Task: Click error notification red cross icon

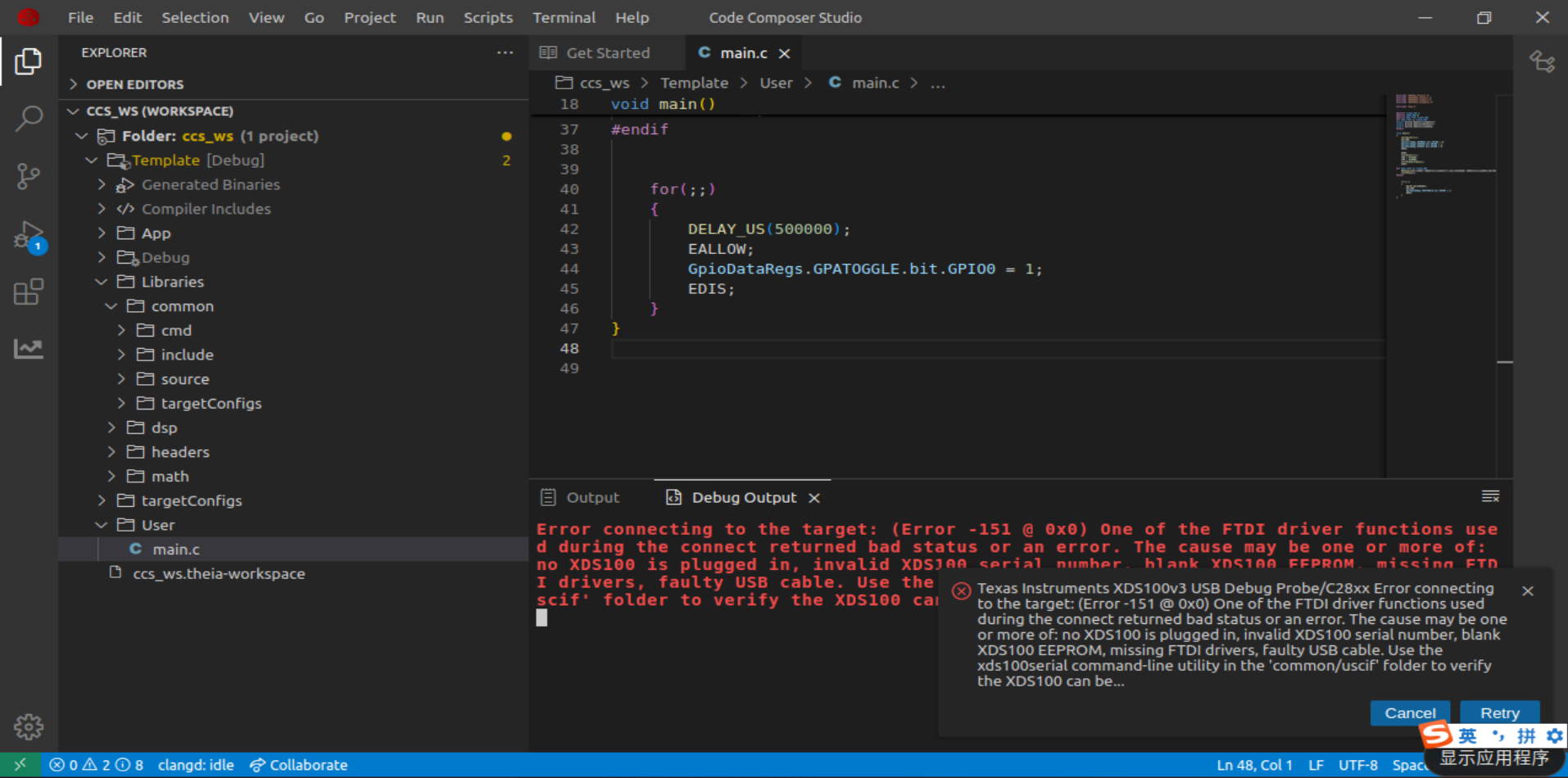Action: 962,590
